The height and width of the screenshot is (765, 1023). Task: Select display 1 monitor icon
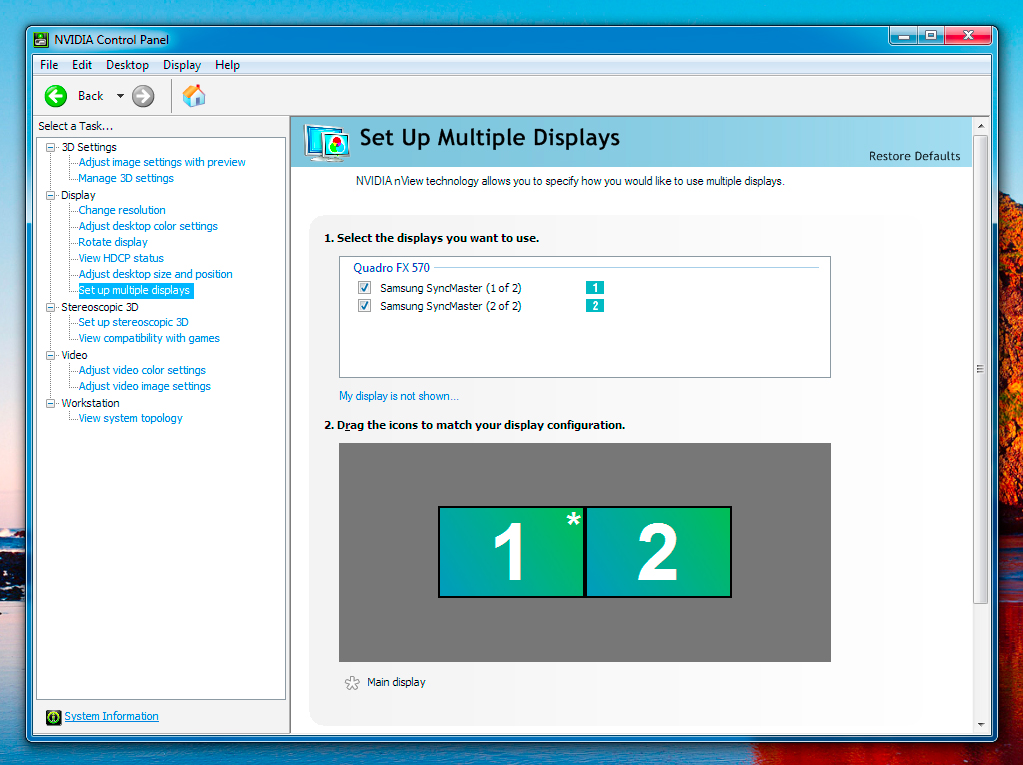tap(512, 552)
